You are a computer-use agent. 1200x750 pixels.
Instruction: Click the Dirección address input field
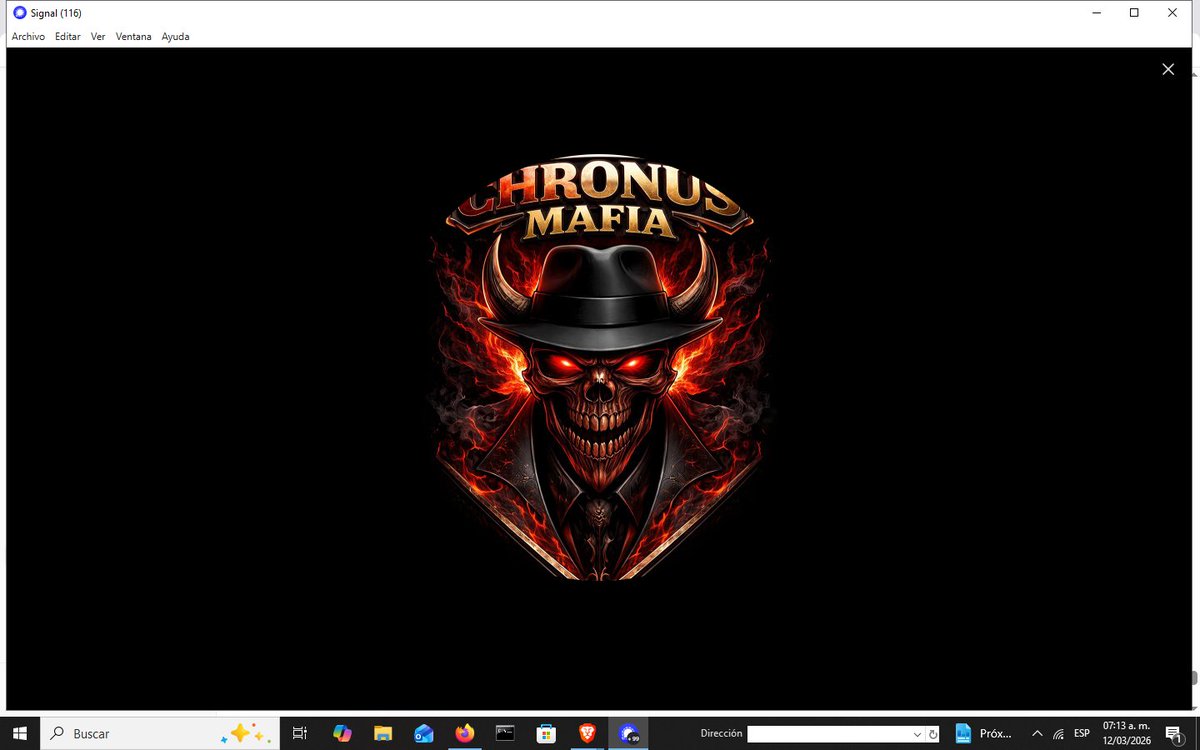point(830,733)
